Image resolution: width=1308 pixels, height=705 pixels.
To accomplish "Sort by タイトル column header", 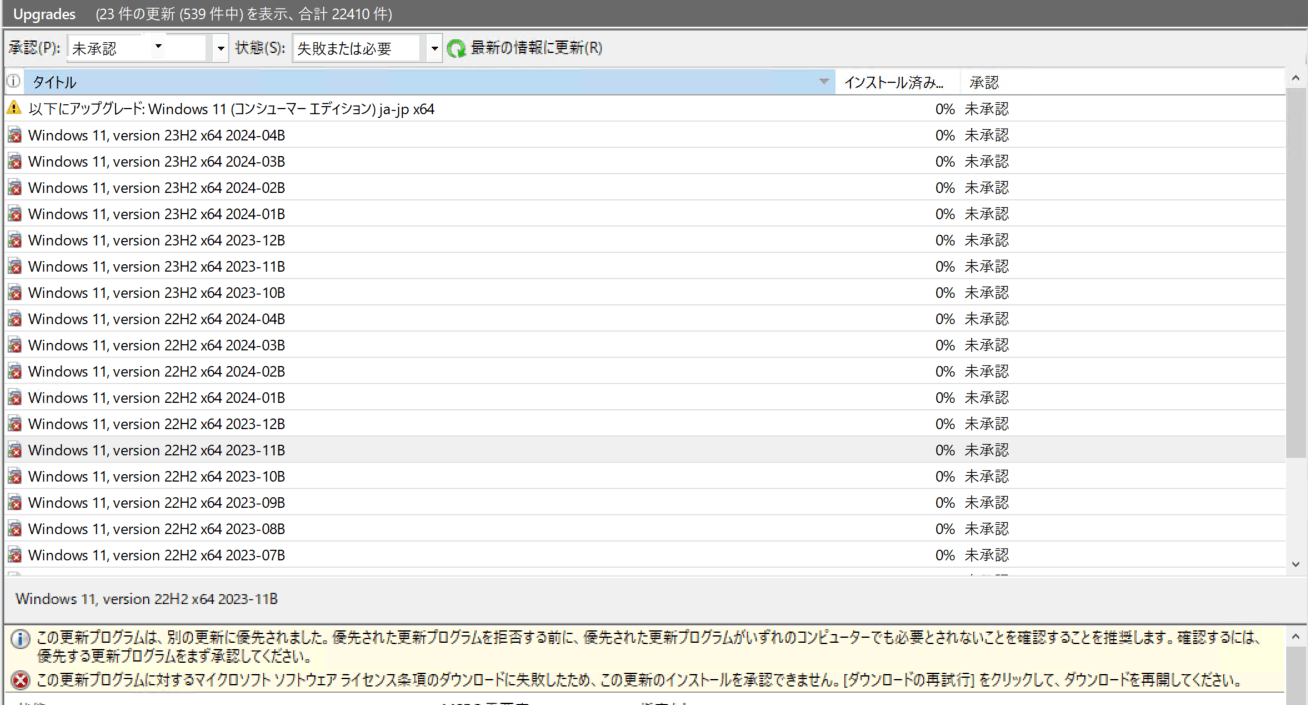I will [429, 82].
